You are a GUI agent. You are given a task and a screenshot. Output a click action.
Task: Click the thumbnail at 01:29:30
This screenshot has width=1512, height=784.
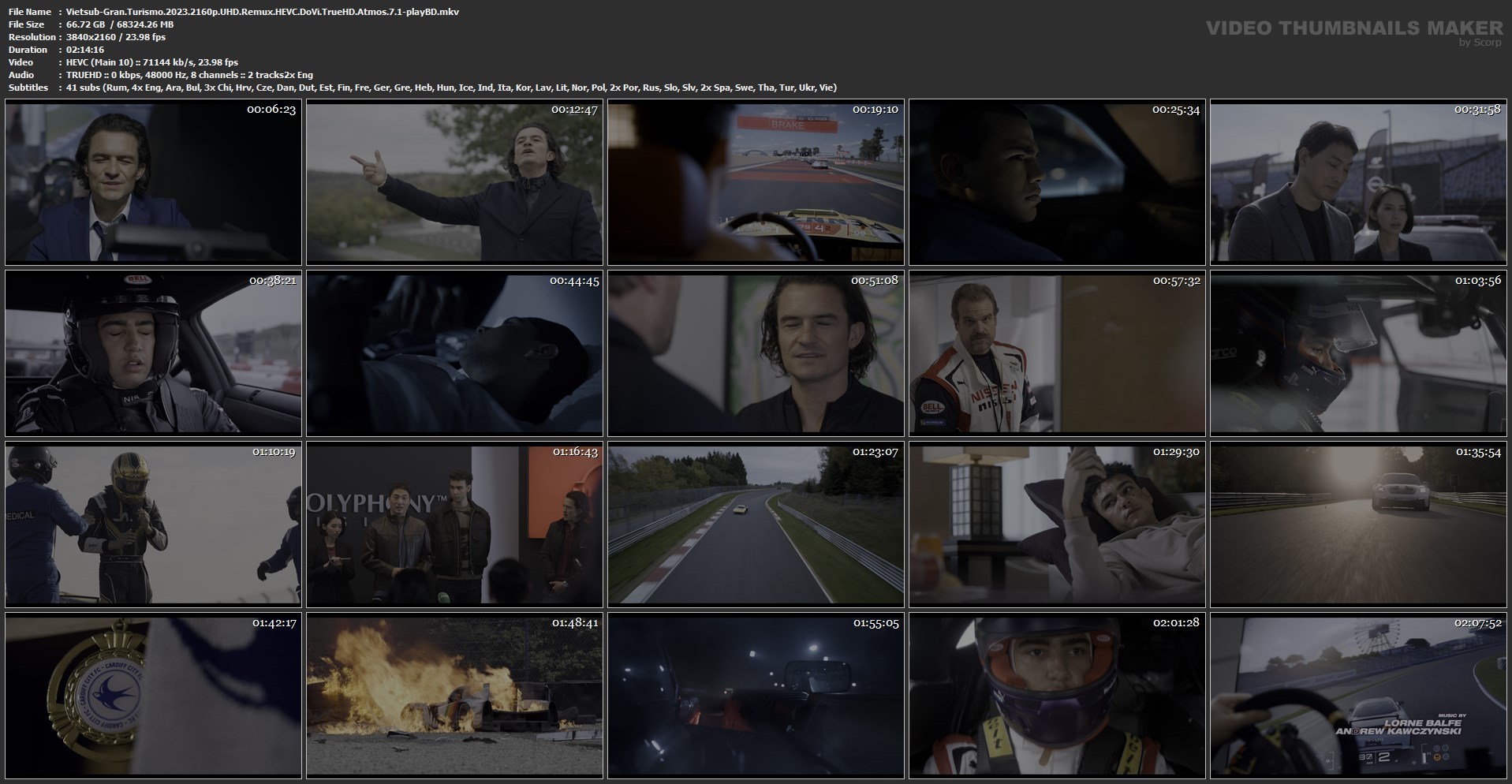coord(1057,525)
